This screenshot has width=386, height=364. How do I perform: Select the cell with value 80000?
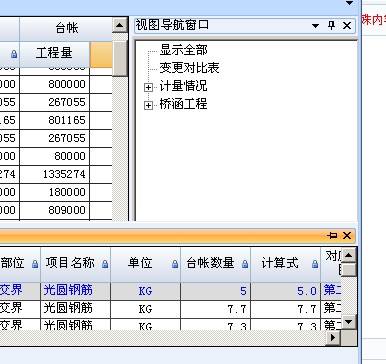54,156
